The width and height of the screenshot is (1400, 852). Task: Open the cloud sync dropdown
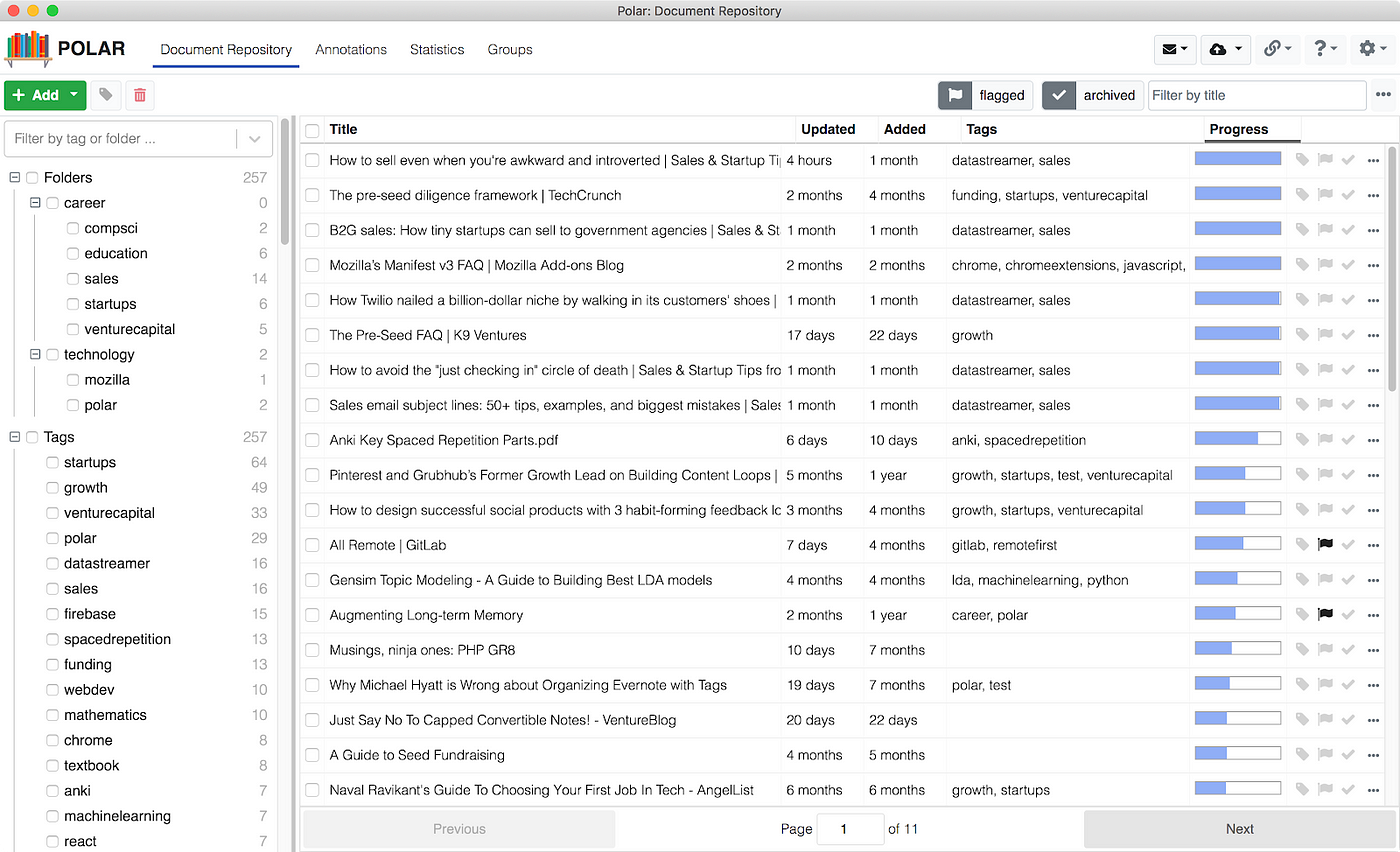click(1225, 48)
